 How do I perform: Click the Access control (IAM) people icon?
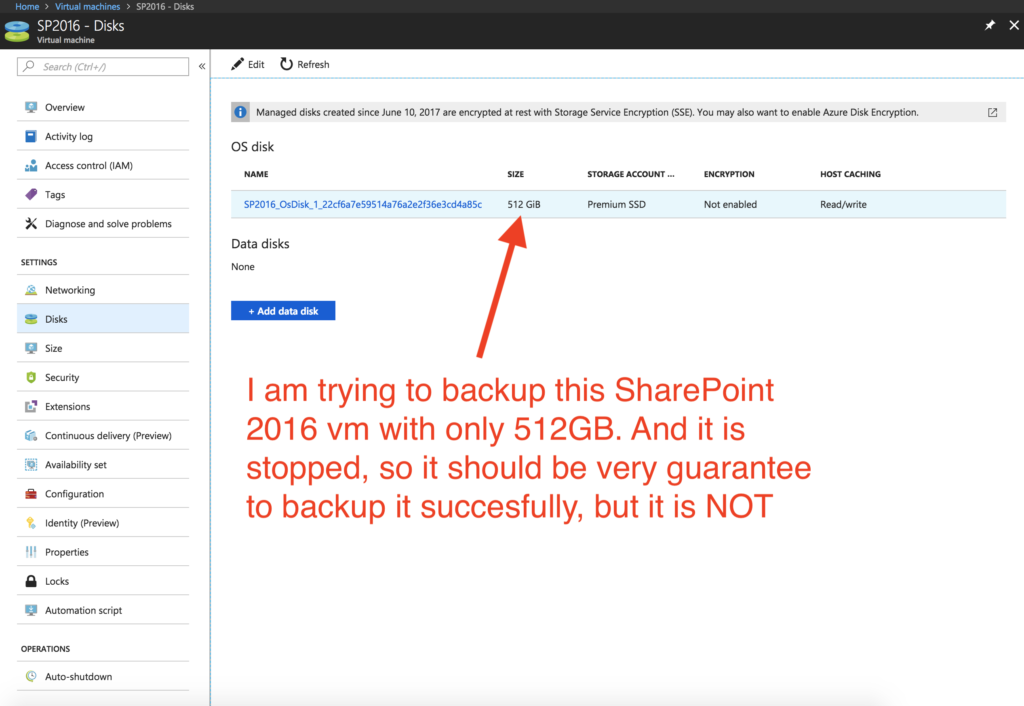[31, 165]
